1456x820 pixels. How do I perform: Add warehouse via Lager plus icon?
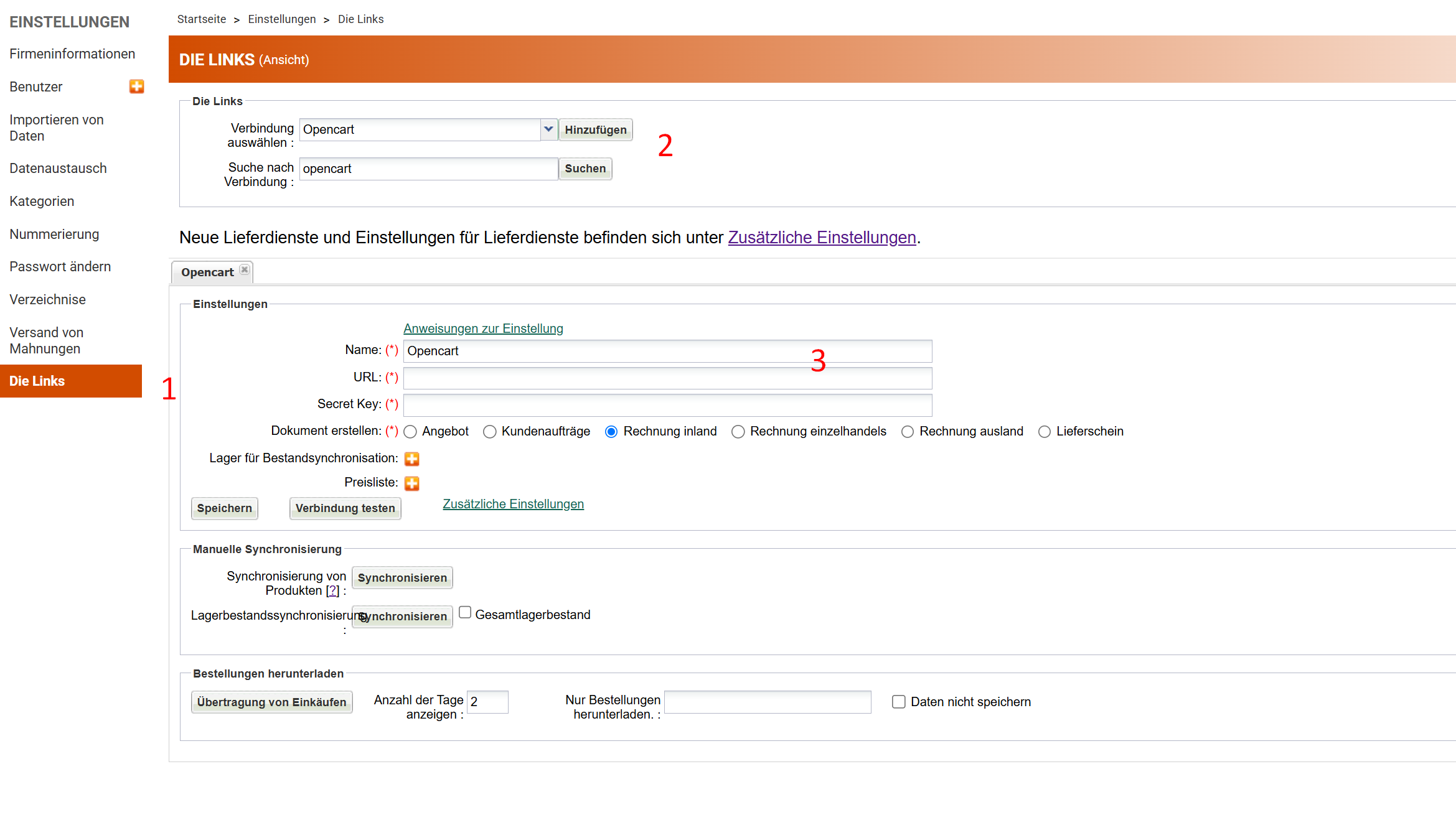click(411, 459)
